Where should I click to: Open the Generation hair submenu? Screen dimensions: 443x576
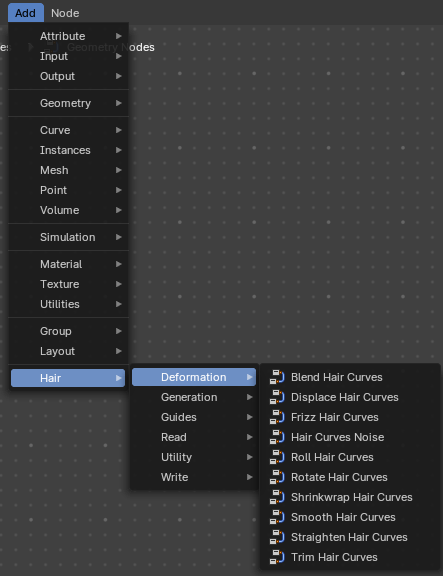194,397
